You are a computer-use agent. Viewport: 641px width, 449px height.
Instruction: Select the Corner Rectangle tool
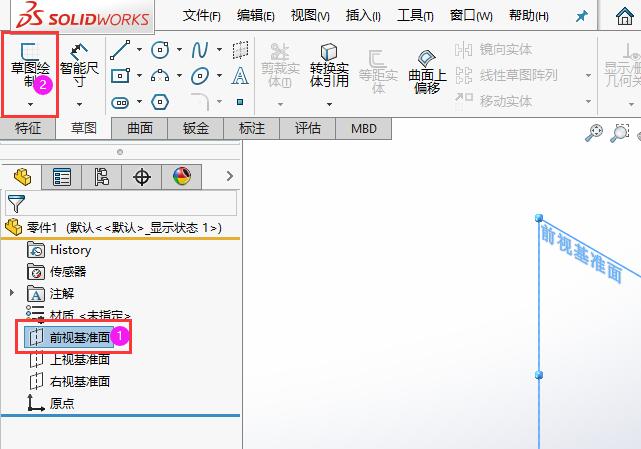pyautogui.click(x=120, y=76)
